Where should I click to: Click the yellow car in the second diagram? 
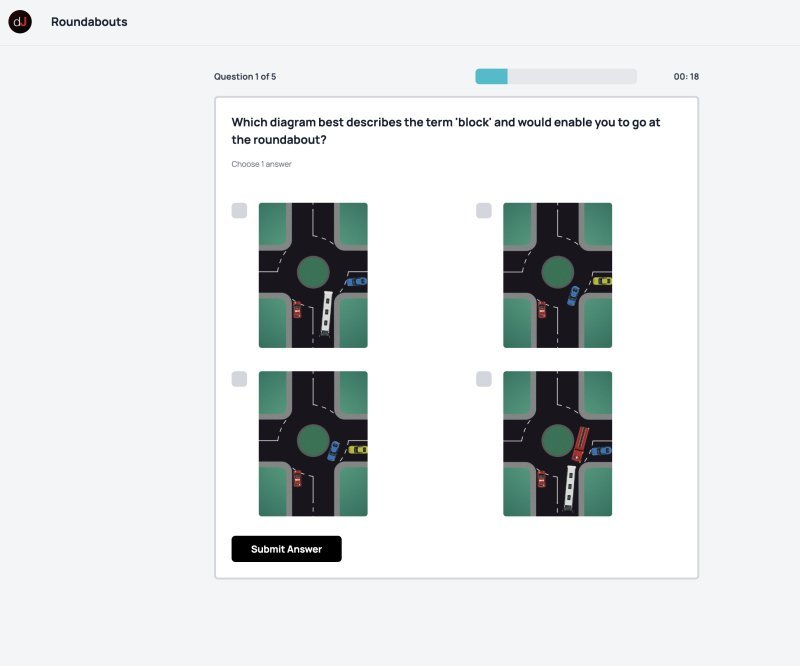601,281
